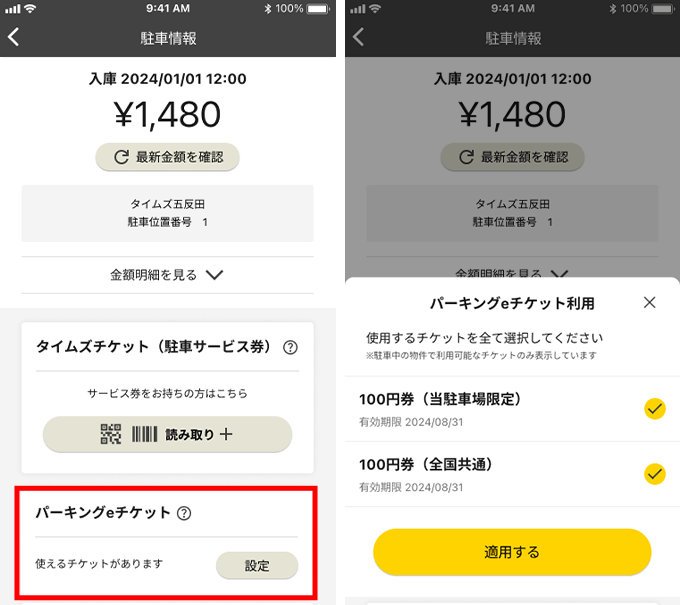Tap refresh icon in left 最新金額を確認 button
This screenshot has height=605, width=680.
click(x=121, y=157)
